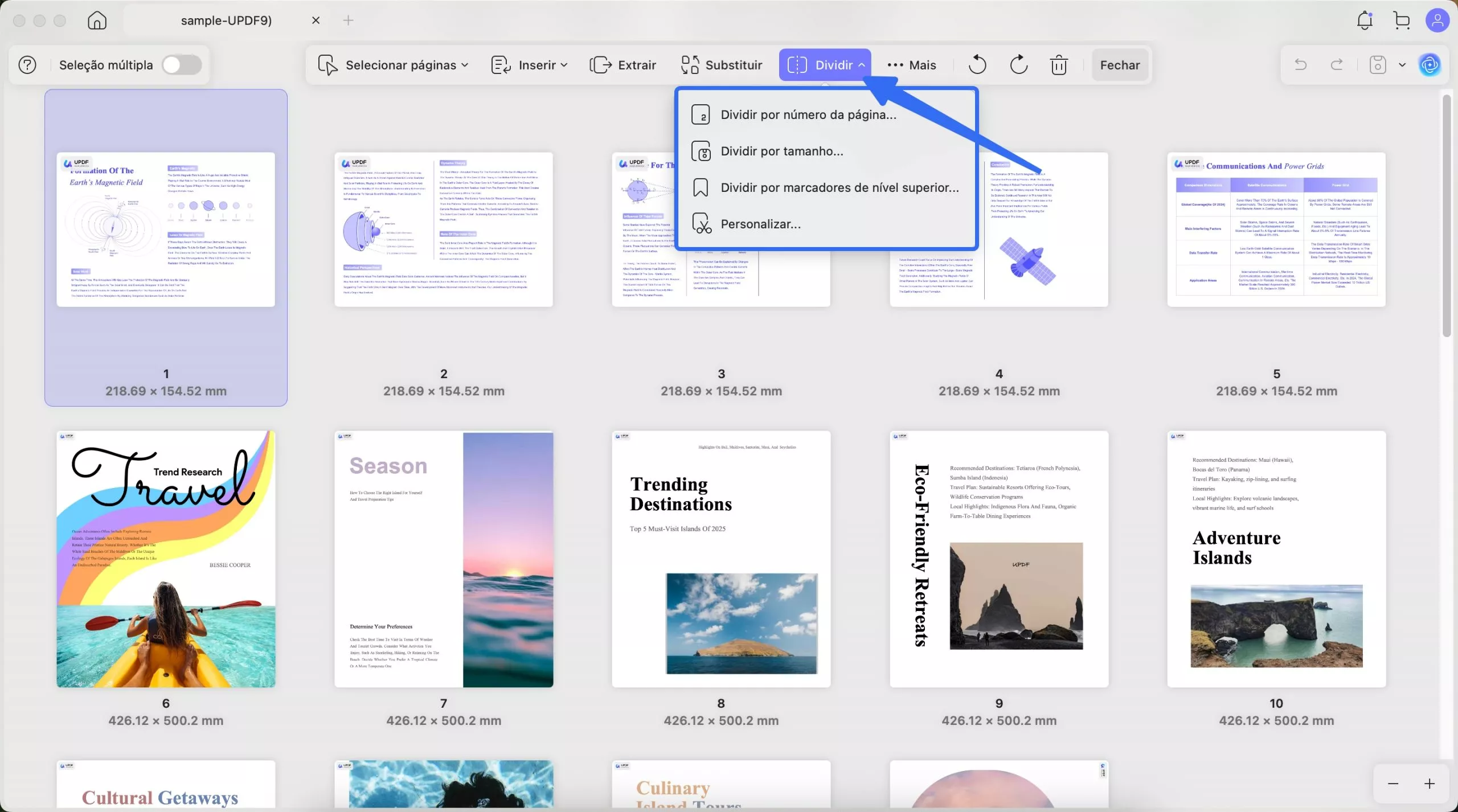
Task: Toggle the Seleção múltipla switch
Action: coord(182,65)
